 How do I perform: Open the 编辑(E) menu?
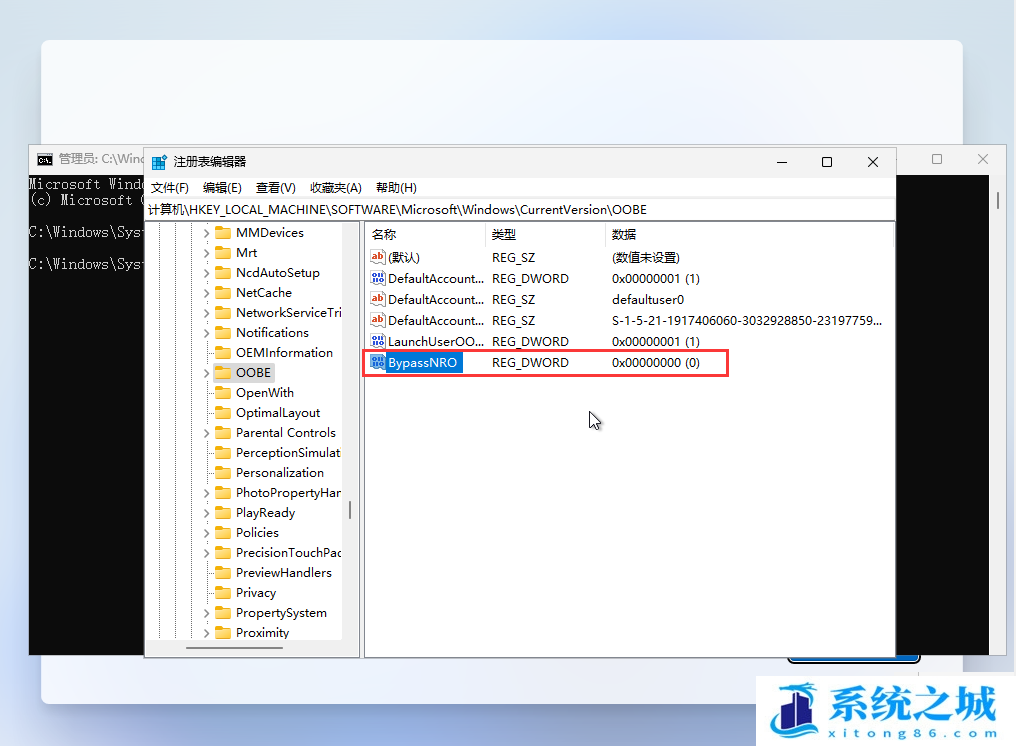coord(222,188)
